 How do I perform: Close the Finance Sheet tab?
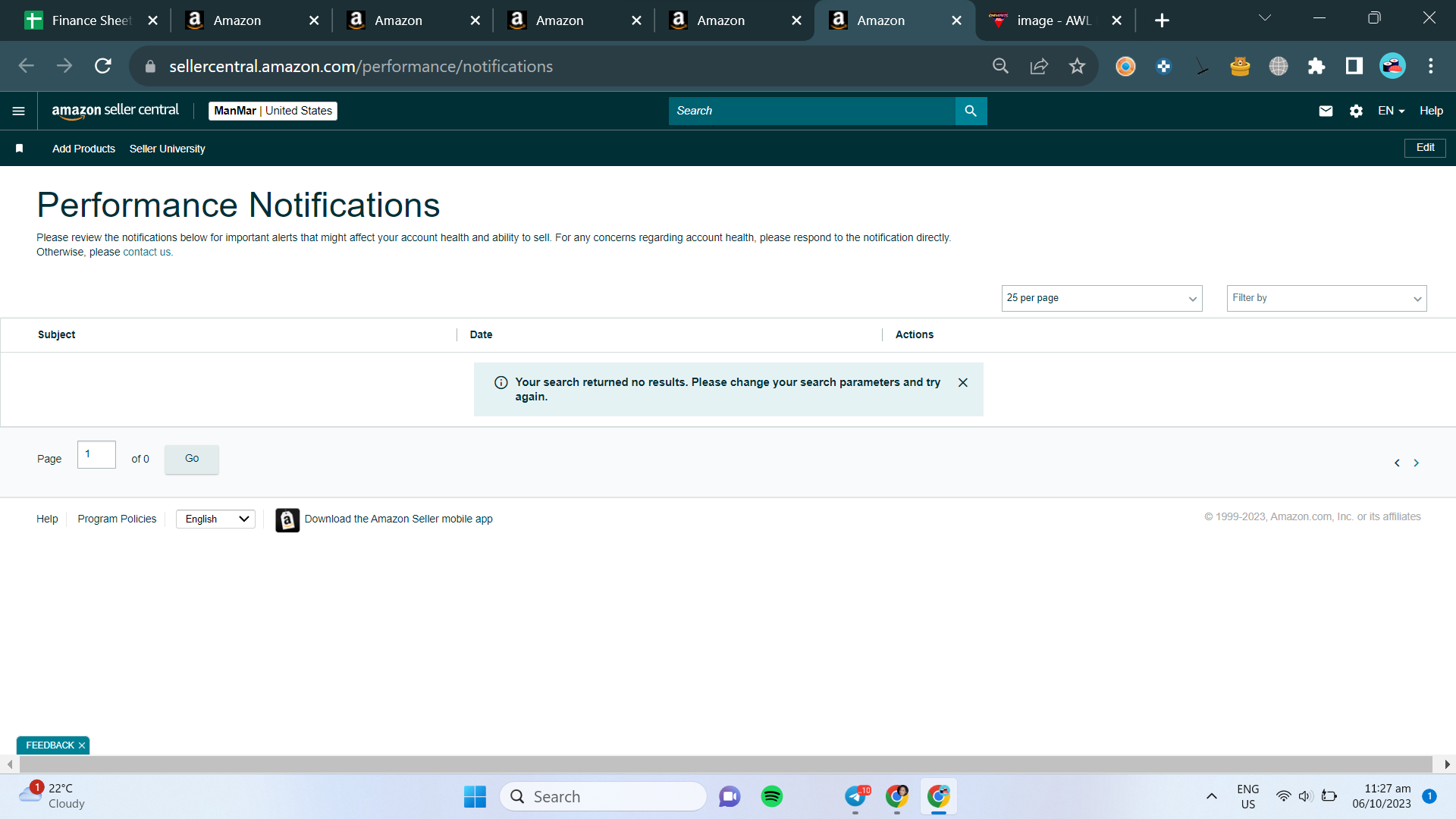click(x=153, y=20)
